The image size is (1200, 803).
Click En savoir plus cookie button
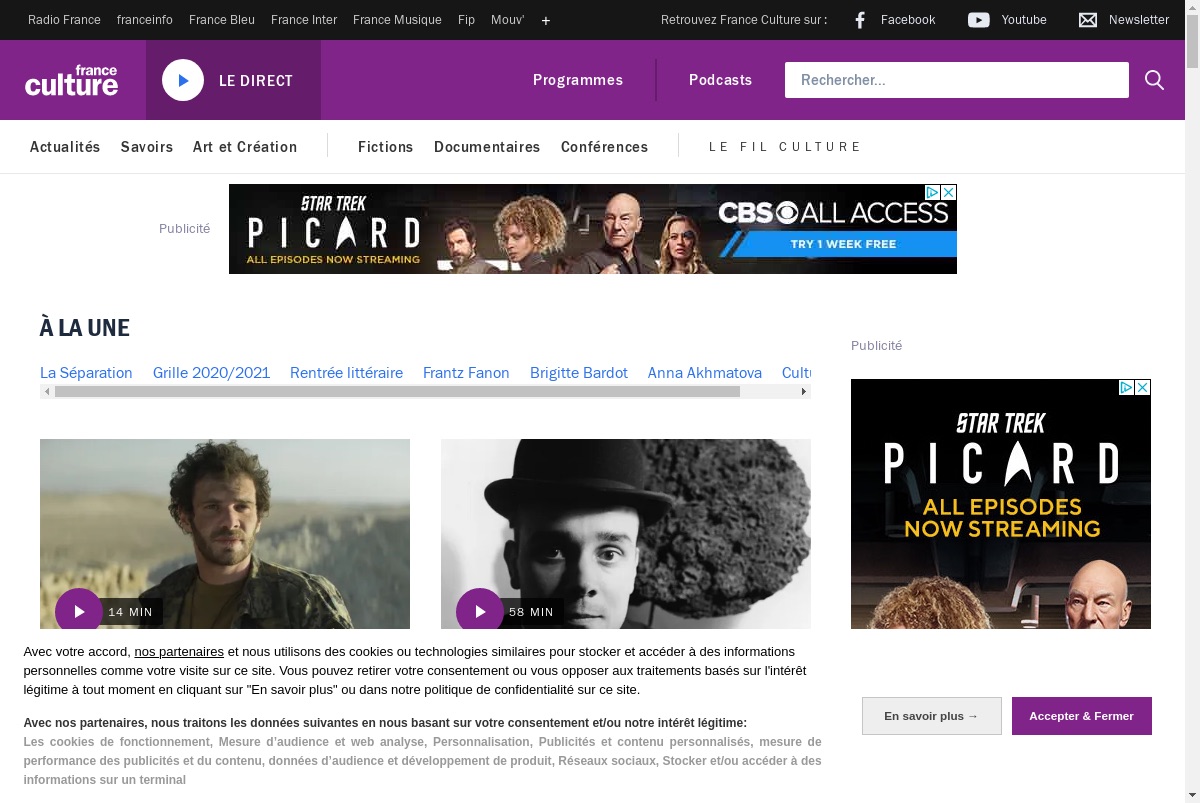pyautogui.click(x=931, y=716)
